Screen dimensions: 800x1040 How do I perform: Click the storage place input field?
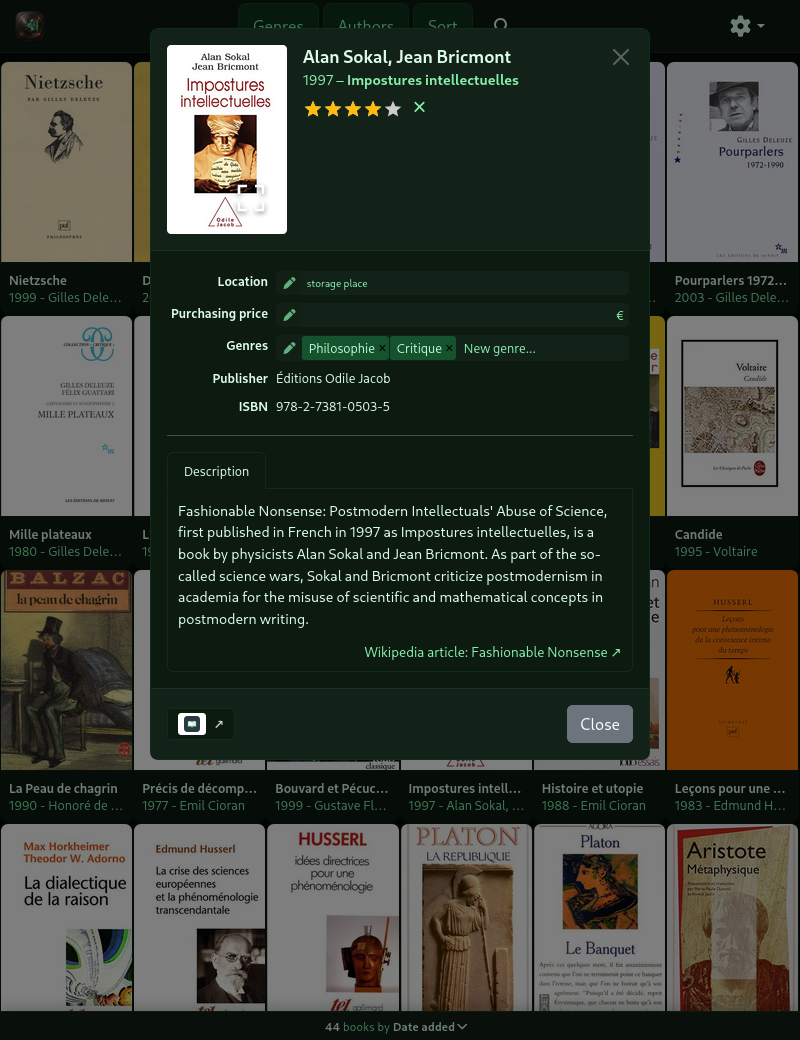point(464,283)
